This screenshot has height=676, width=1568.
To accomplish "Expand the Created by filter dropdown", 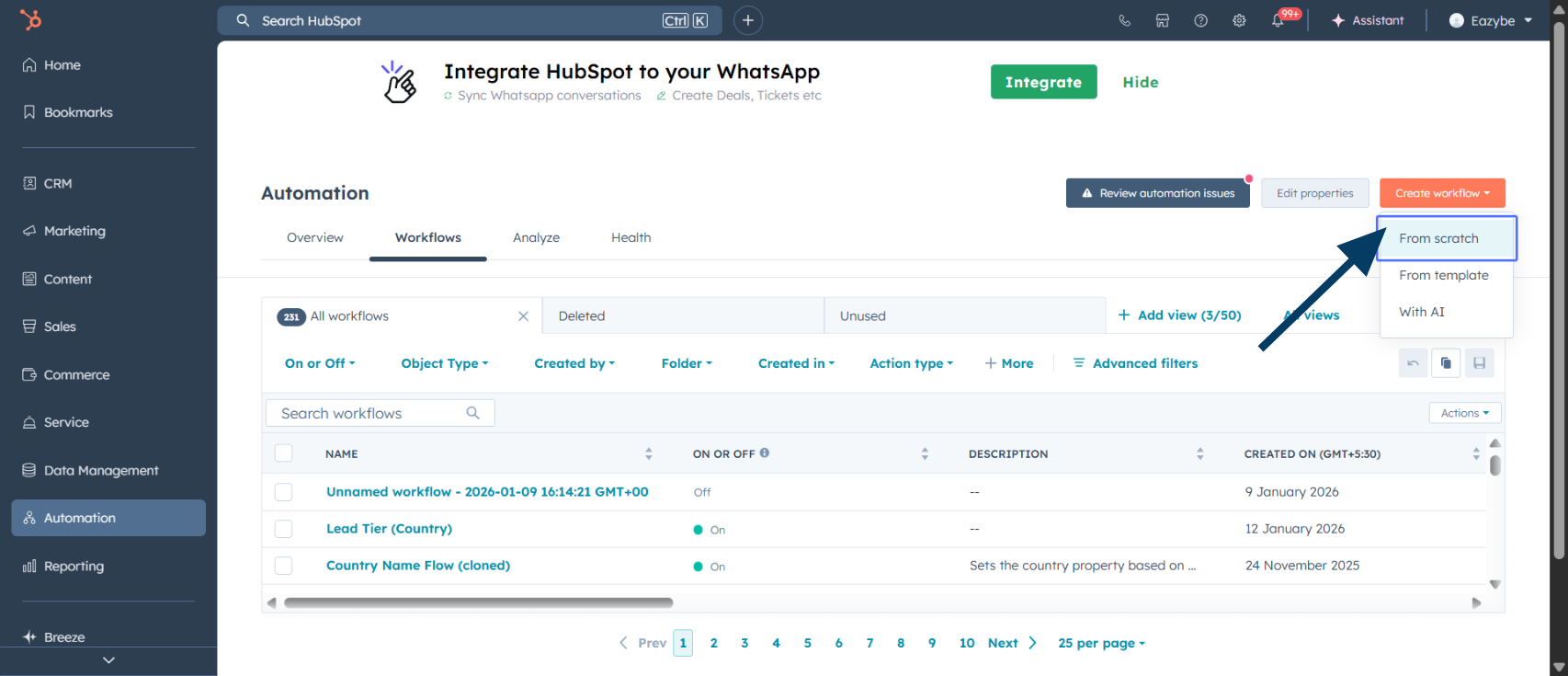I will point(574,363).
